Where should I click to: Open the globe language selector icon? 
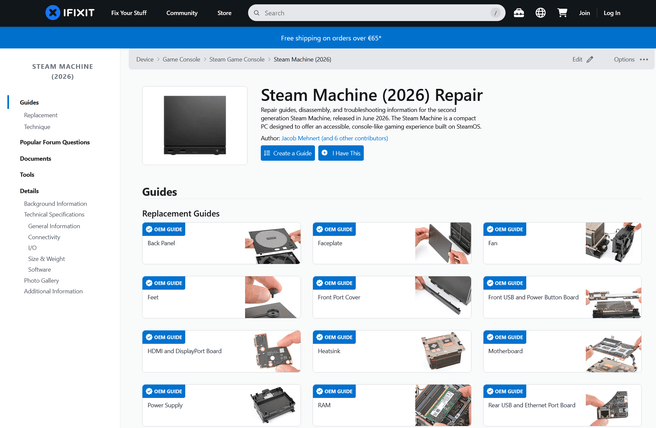point(541,13)
